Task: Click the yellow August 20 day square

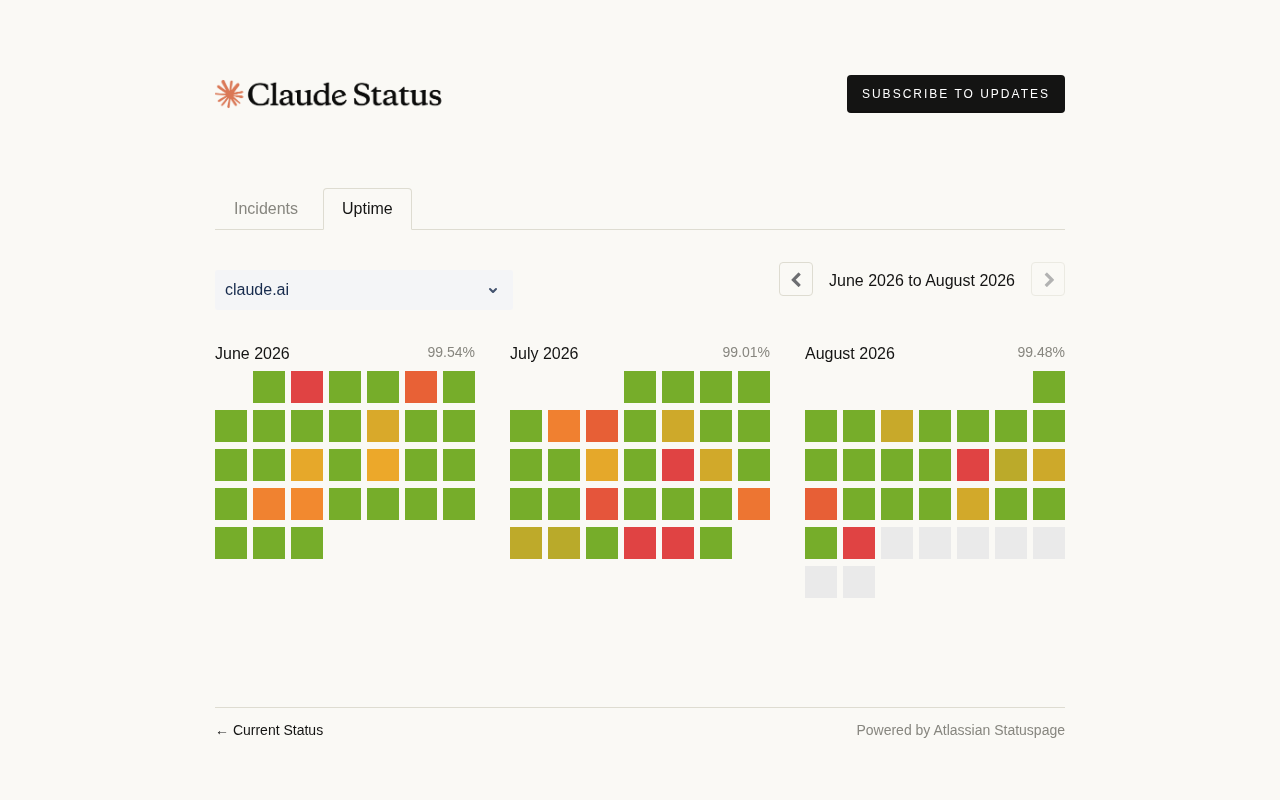Action: [973, 504]
